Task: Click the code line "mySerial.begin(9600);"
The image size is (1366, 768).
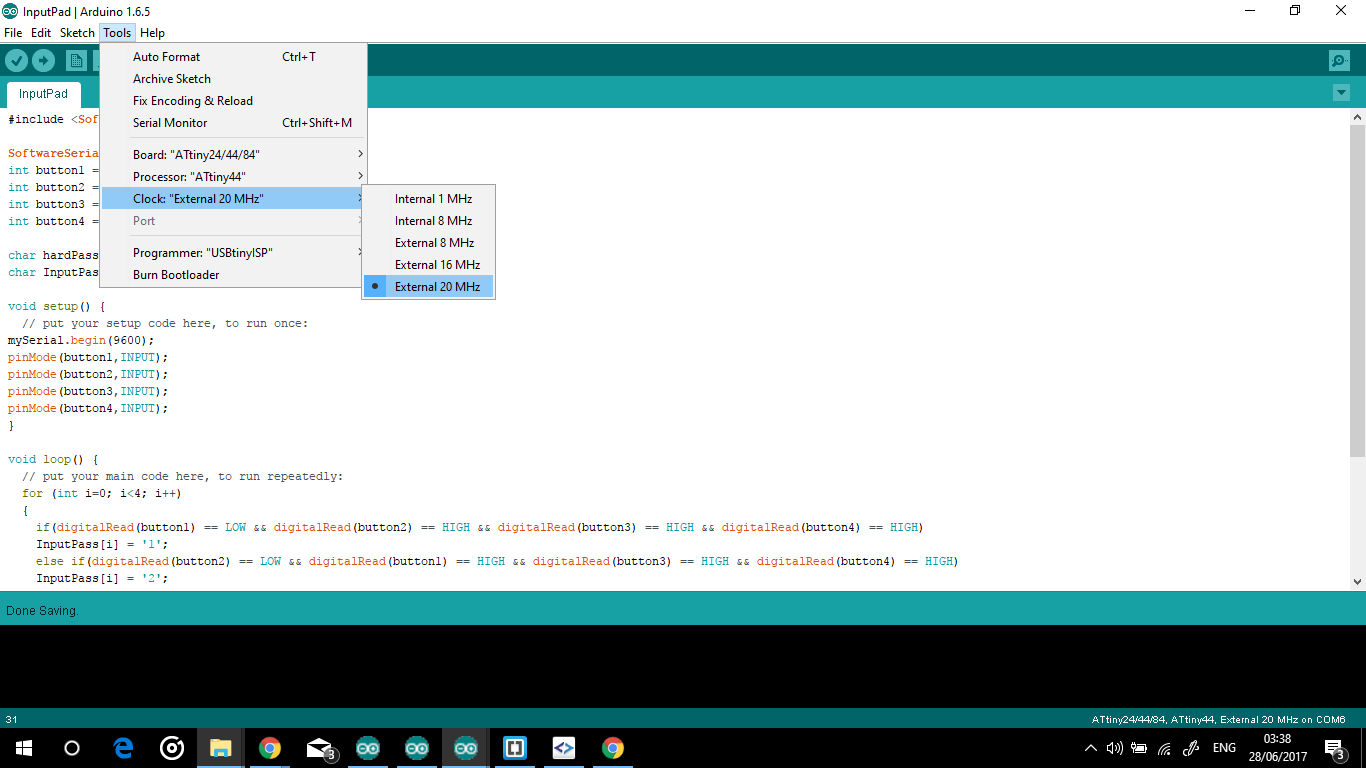Action: [81, 340]
